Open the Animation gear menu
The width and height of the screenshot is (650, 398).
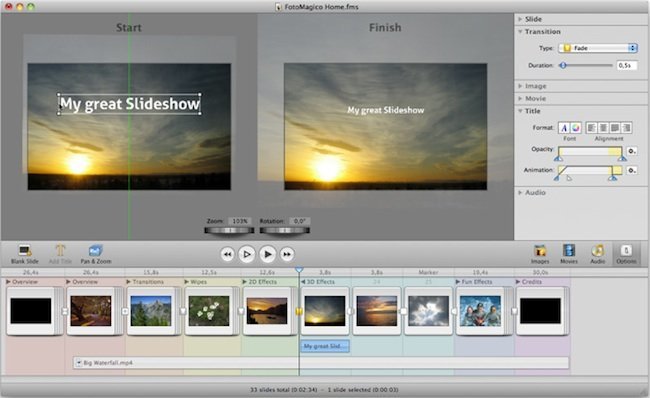pos(632,170)
